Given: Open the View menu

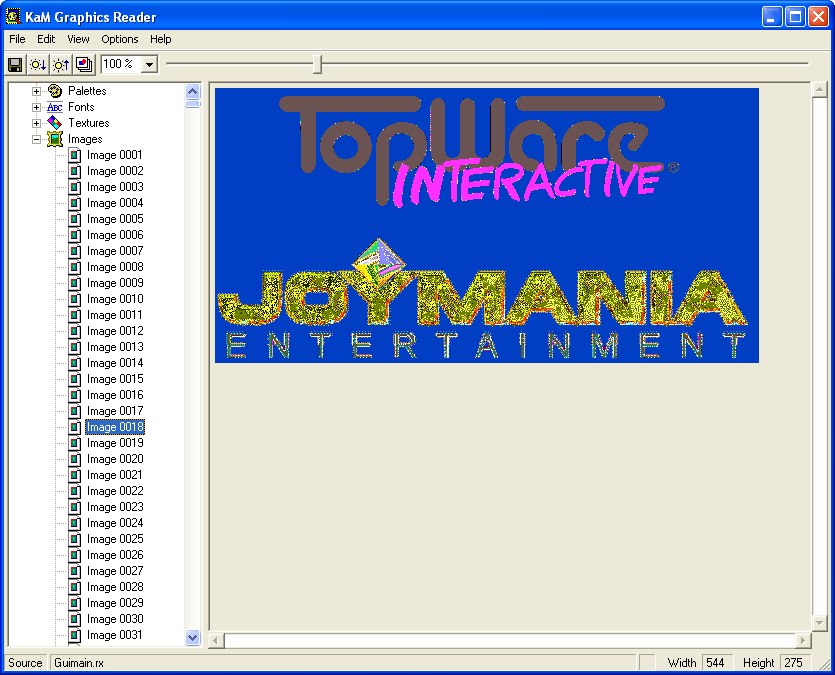Looking at the screenshot, I should click(78, 39).
